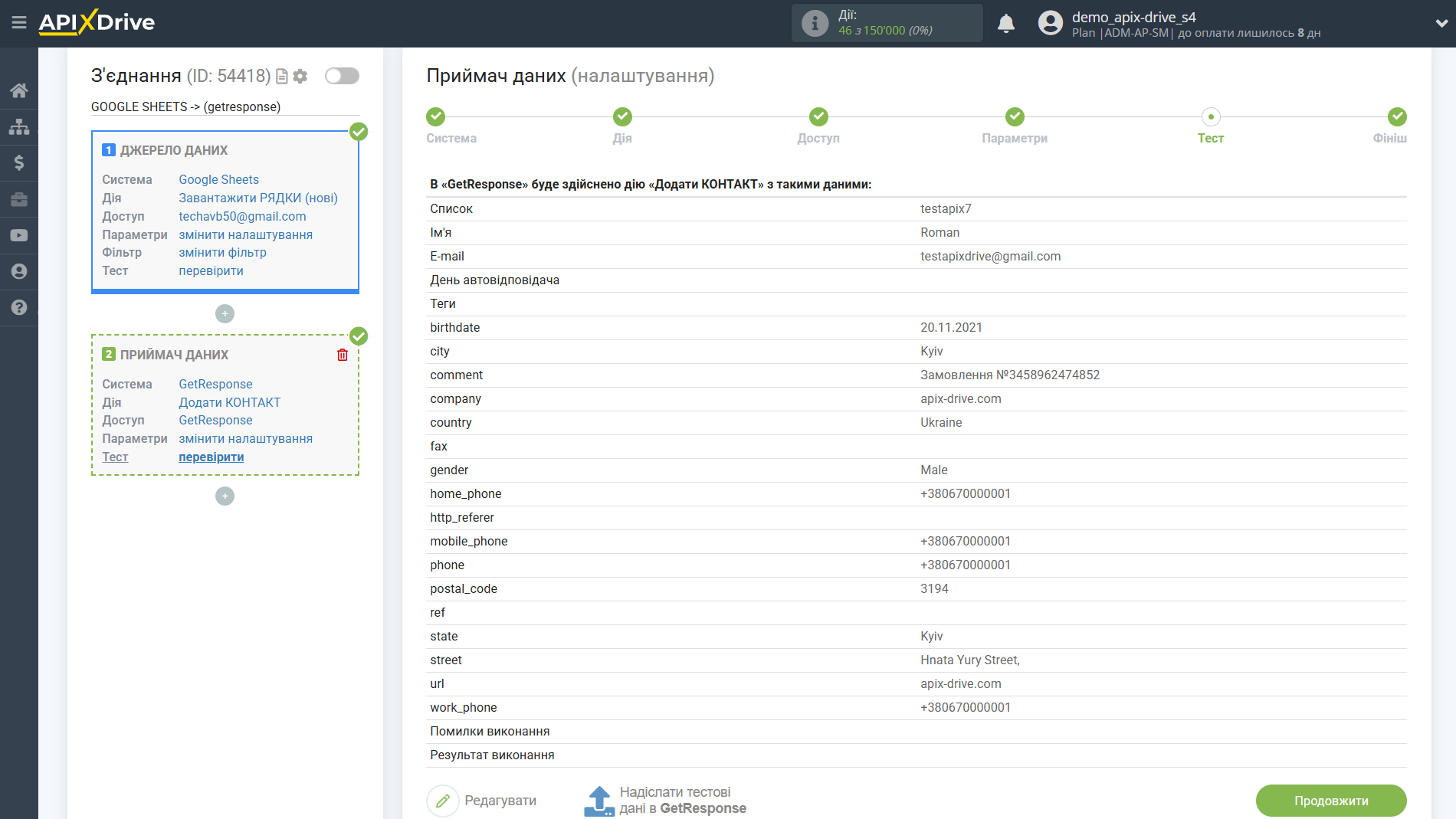The width and height of the screenshot is (1456, 819).
Task: Click the 'Помилки виконання' row label
Action: (490, 731)
